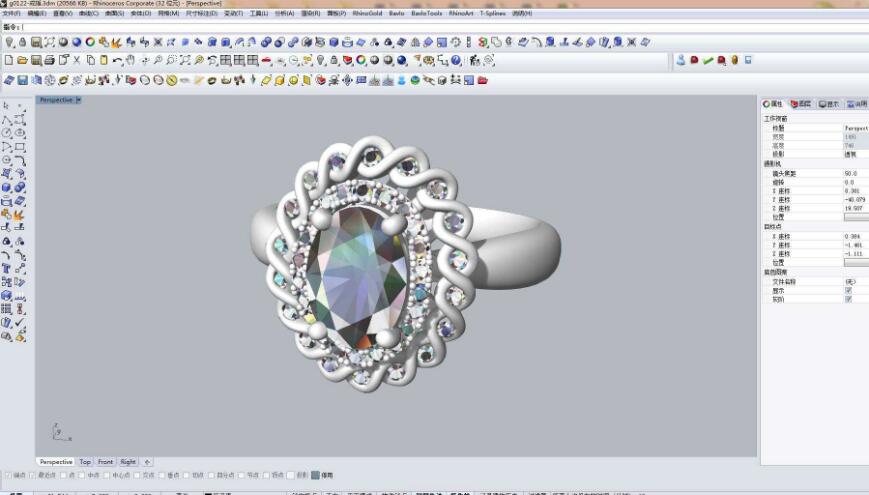The height and width of the screenshot is (495, 869).
Task: Open the Perspective viewport title dropdown arrow
Action: pos(78,100)
